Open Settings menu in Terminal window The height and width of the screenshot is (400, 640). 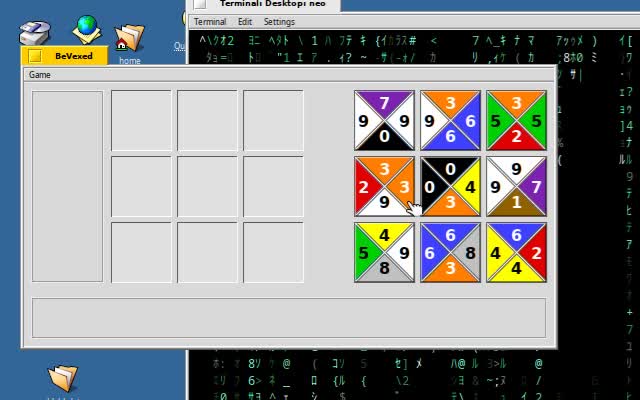pos(279,22)
